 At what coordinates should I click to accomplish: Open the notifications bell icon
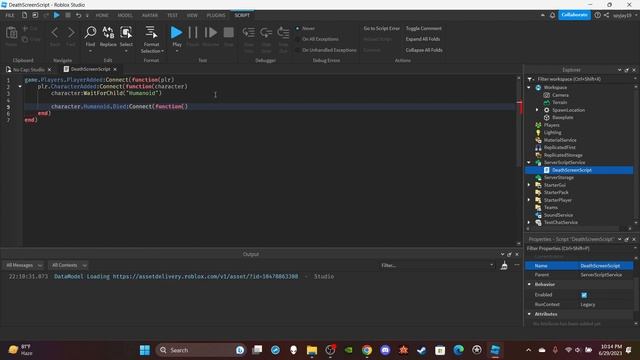552,15
